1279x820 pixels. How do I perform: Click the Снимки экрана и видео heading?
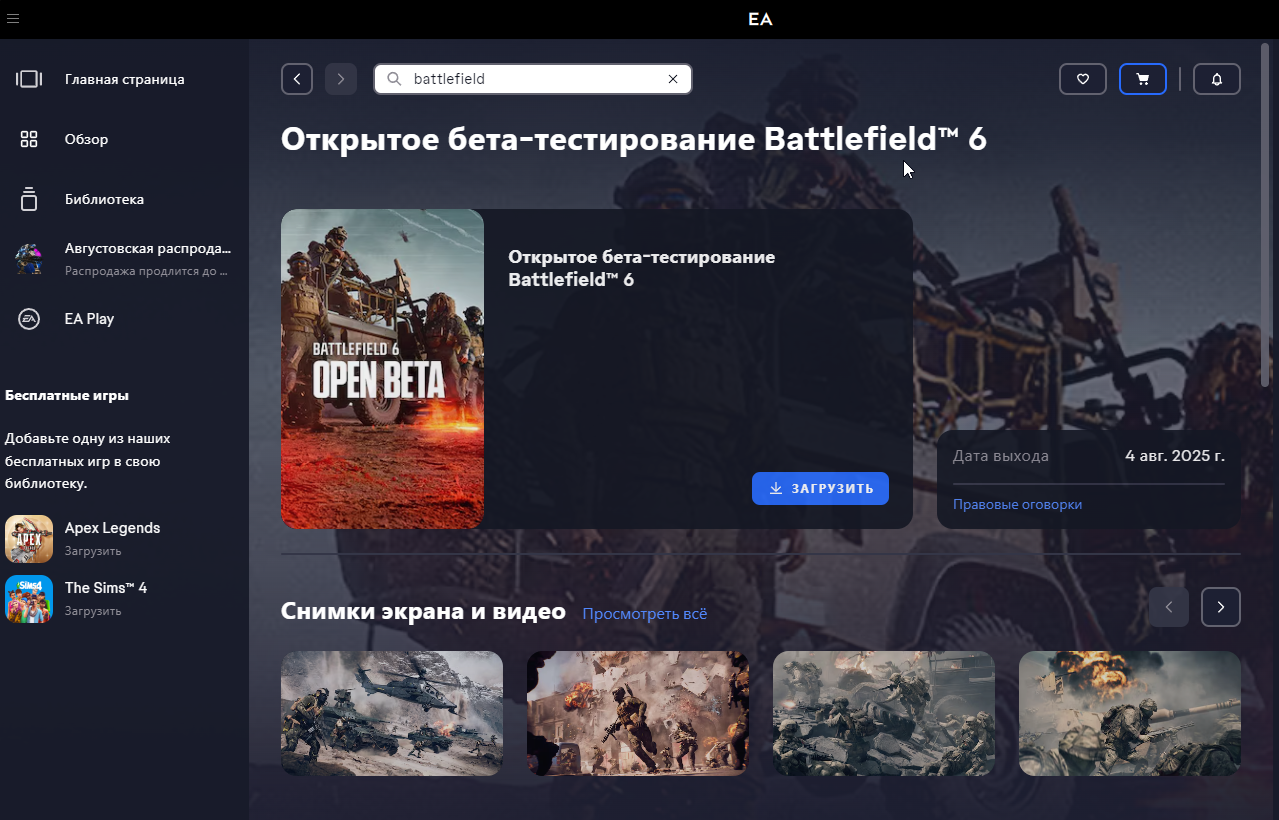423,611
